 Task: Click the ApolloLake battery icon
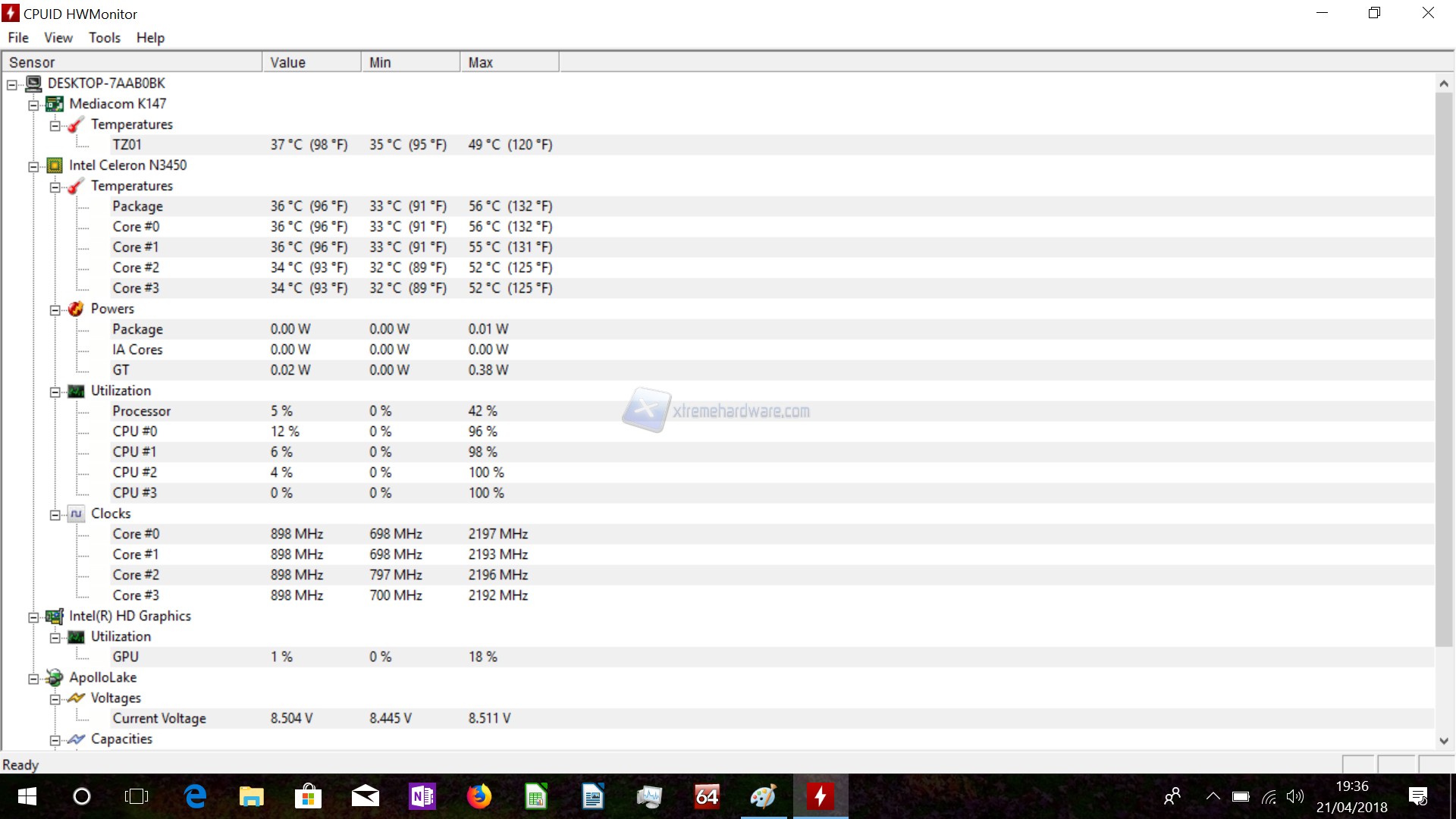(x=54, y=677)
